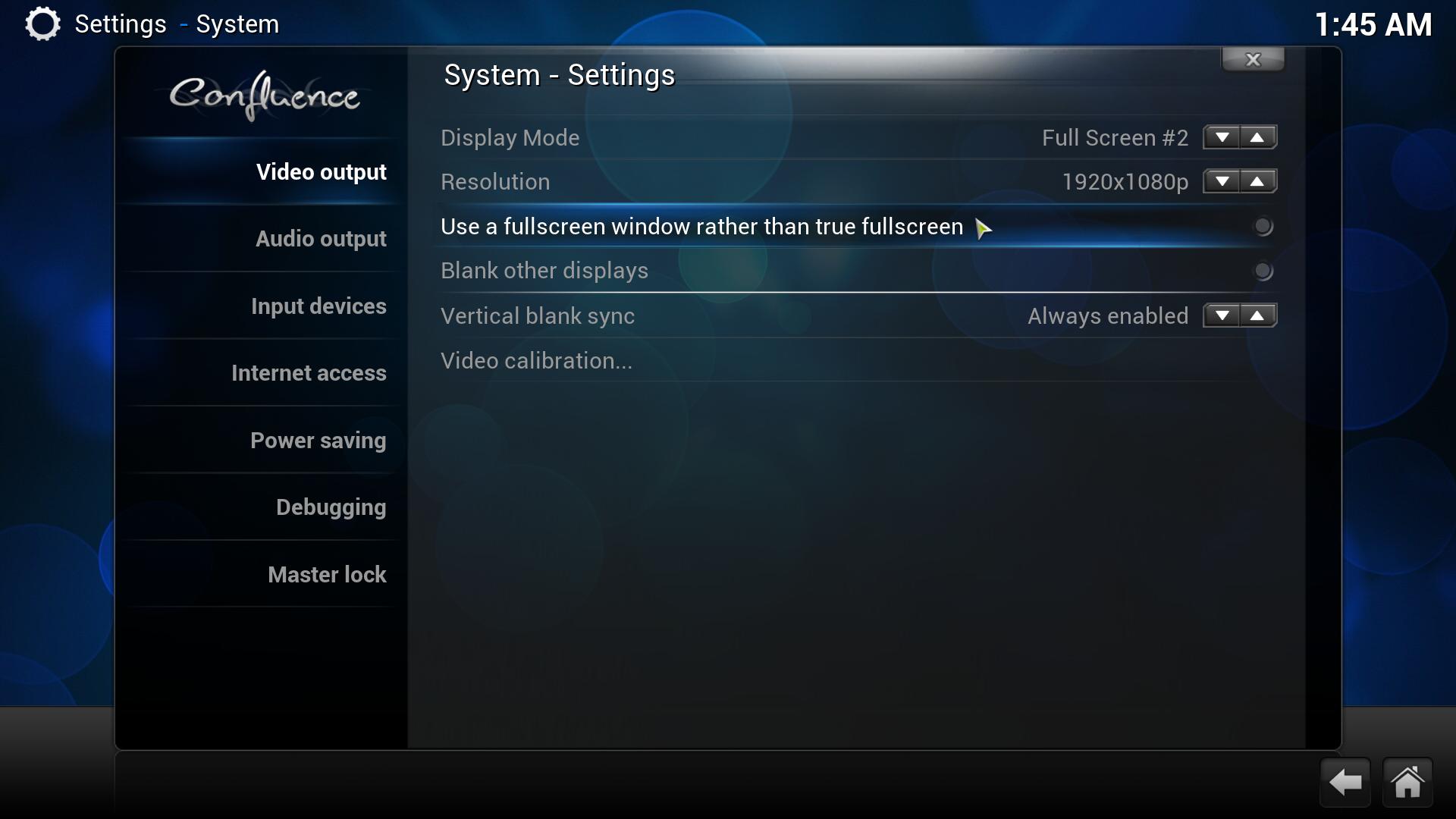Image resolution: width=1456 pixels, height=819 pixels.
Task: Go to Power saving settings
Action: (262, 441)
